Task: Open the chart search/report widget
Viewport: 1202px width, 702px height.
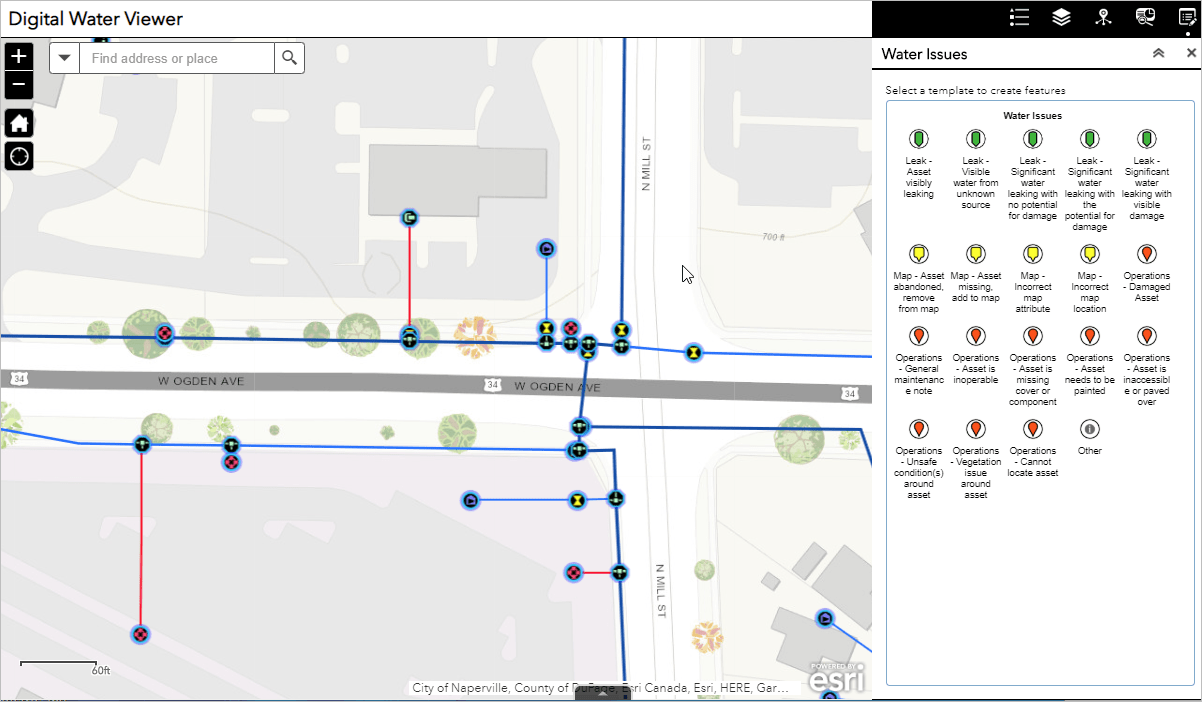Action: [x=1145, y=17]
